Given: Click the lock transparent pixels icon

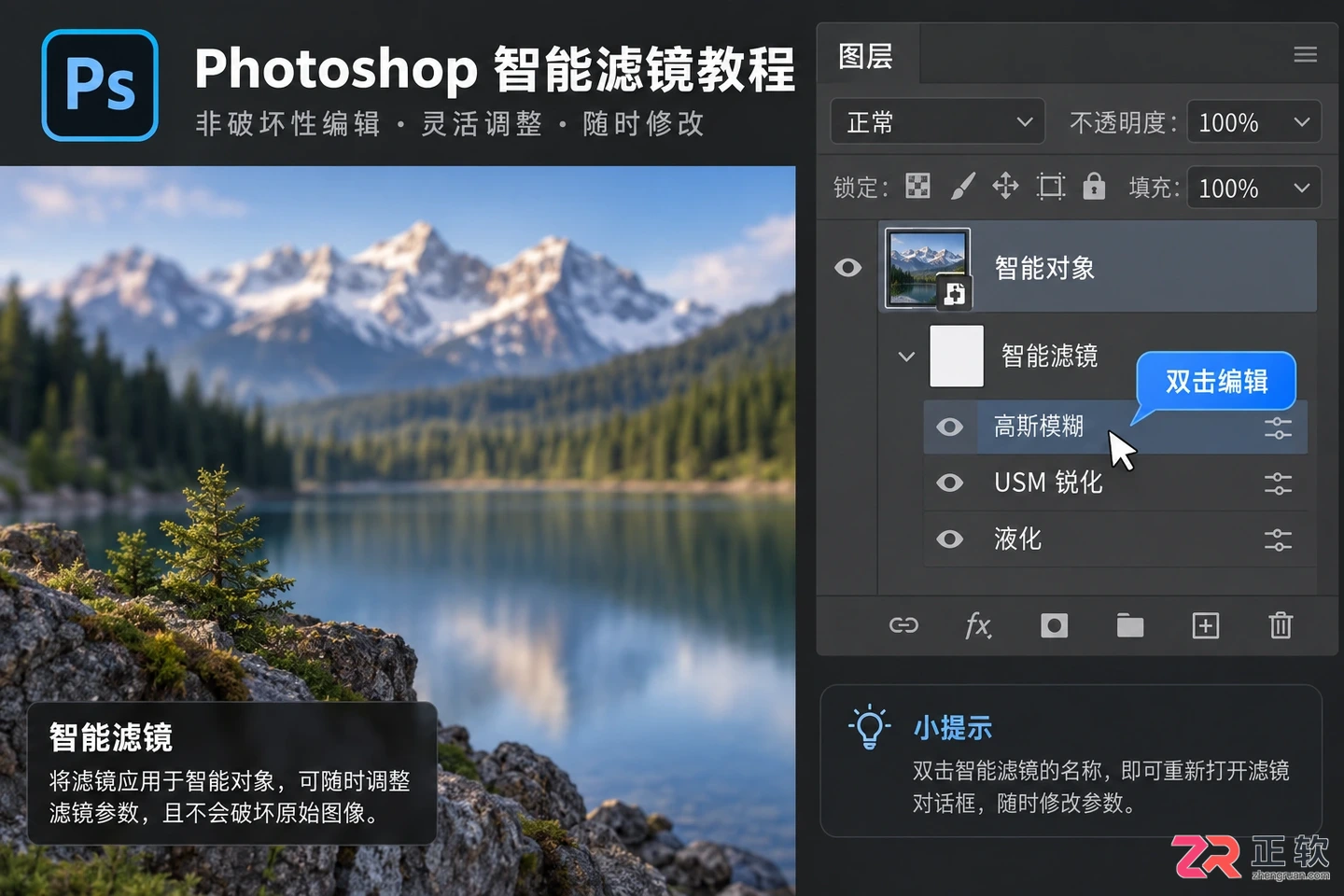Looking at the screenshot, I should [x=918, y=187].
